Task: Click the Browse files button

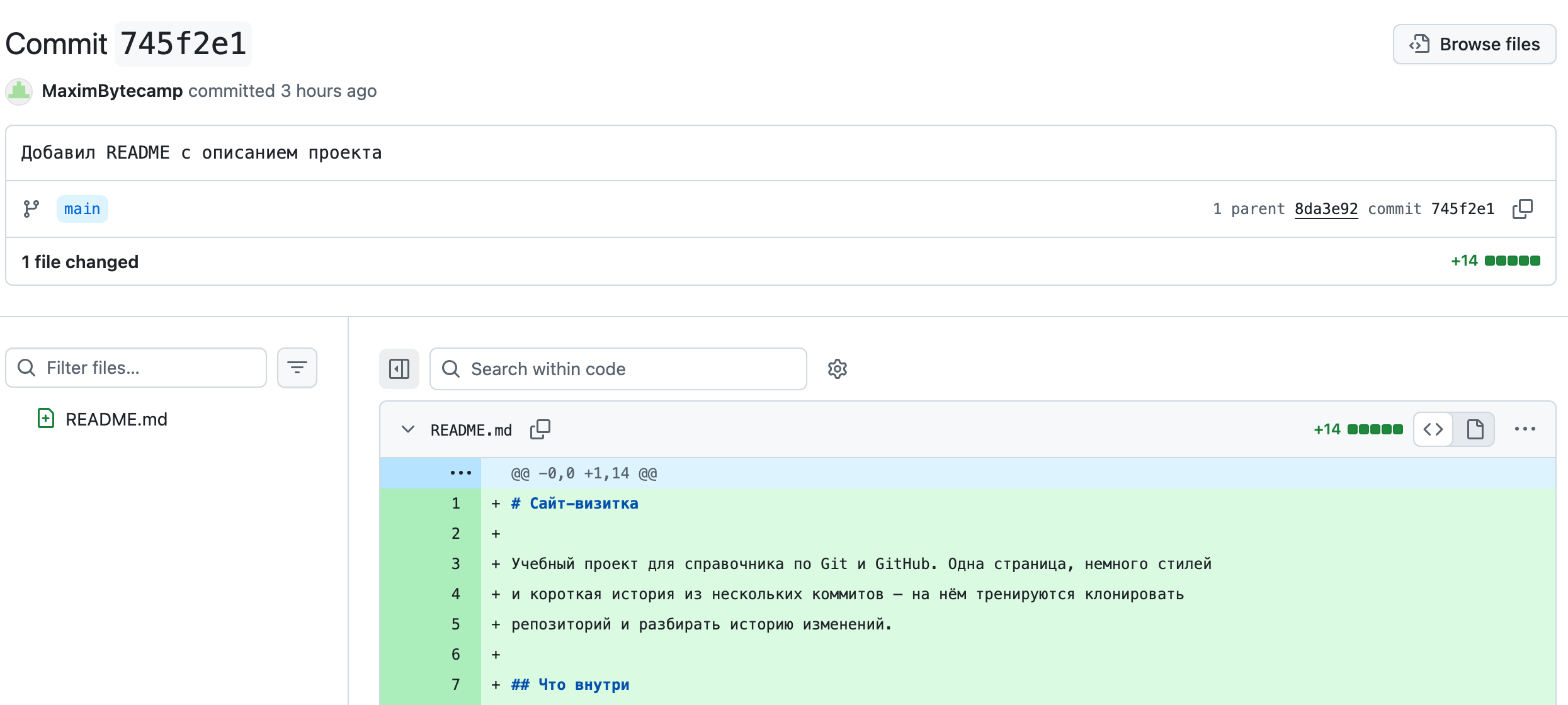Action: [1474, 44]
